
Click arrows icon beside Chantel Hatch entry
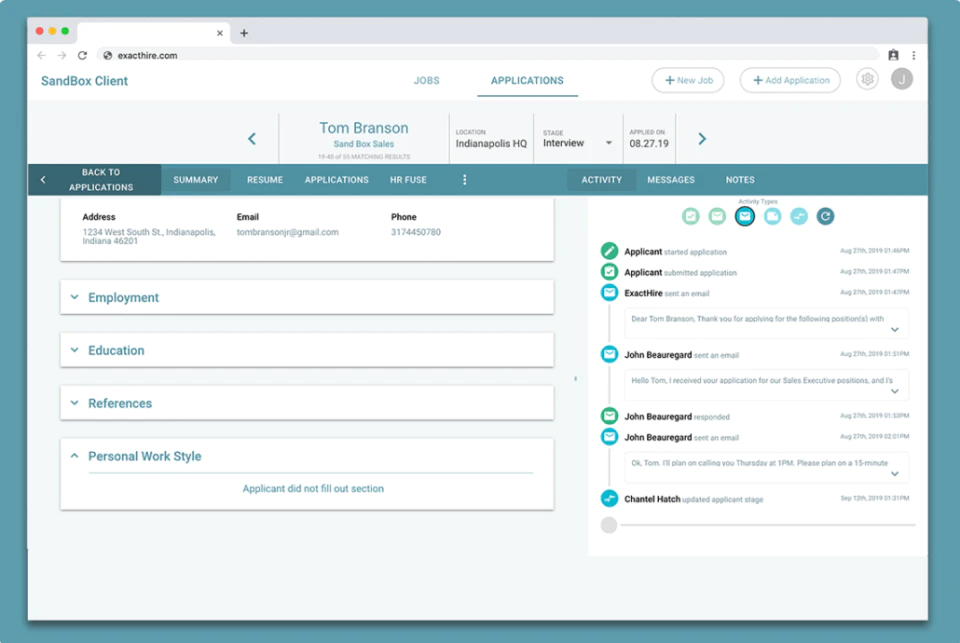tap(609, 498)
